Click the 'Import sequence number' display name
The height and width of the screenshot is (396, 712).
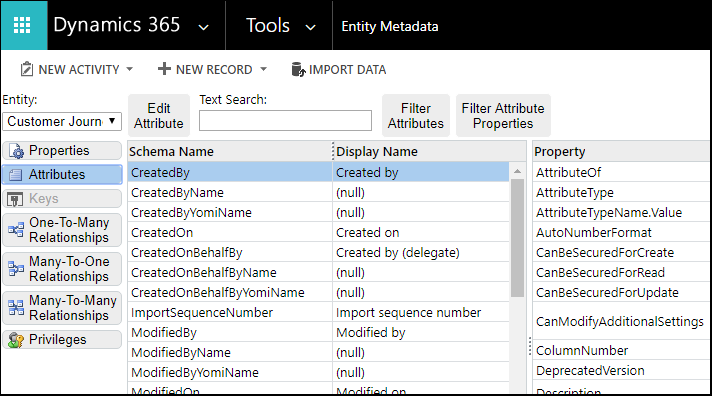408,312
